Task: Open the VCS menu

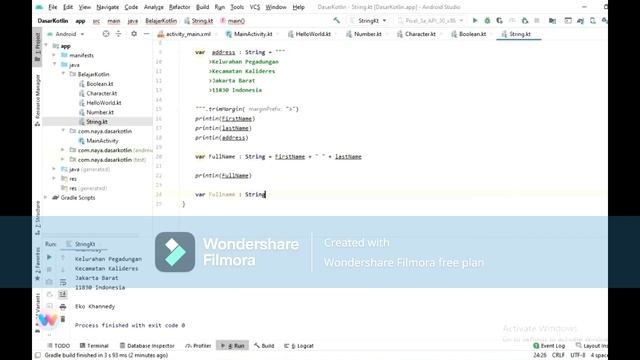Action: 255,7
